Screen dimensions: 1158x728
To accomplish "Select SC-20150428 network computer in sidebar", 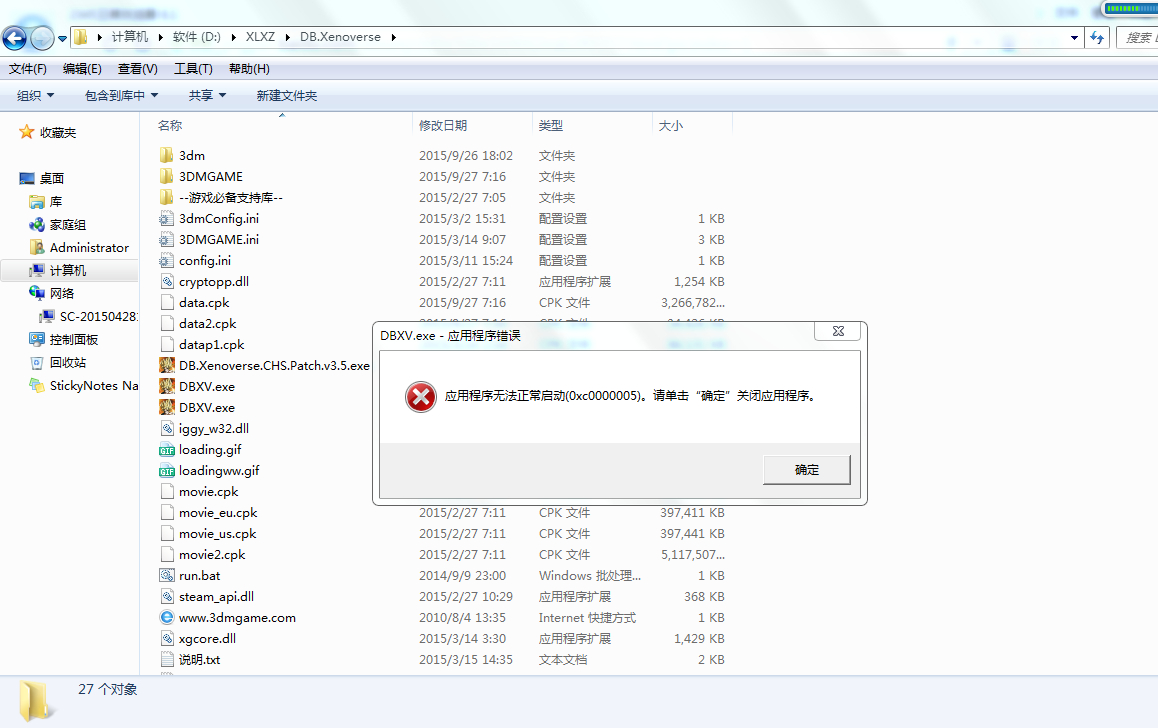I will pos(98,316).
